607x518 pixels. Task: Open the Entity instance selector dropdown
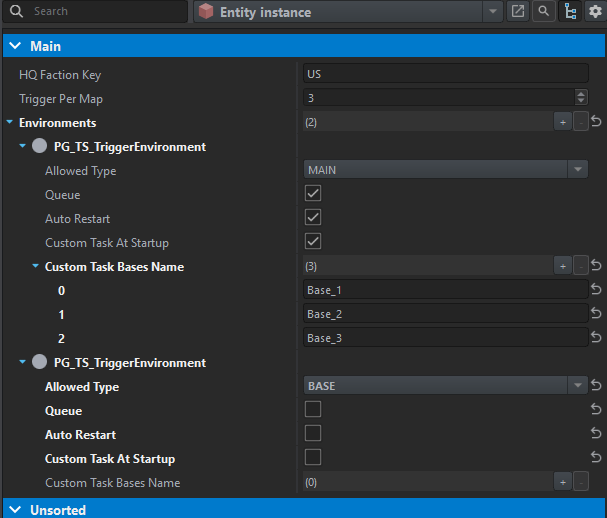coord(493,12)
